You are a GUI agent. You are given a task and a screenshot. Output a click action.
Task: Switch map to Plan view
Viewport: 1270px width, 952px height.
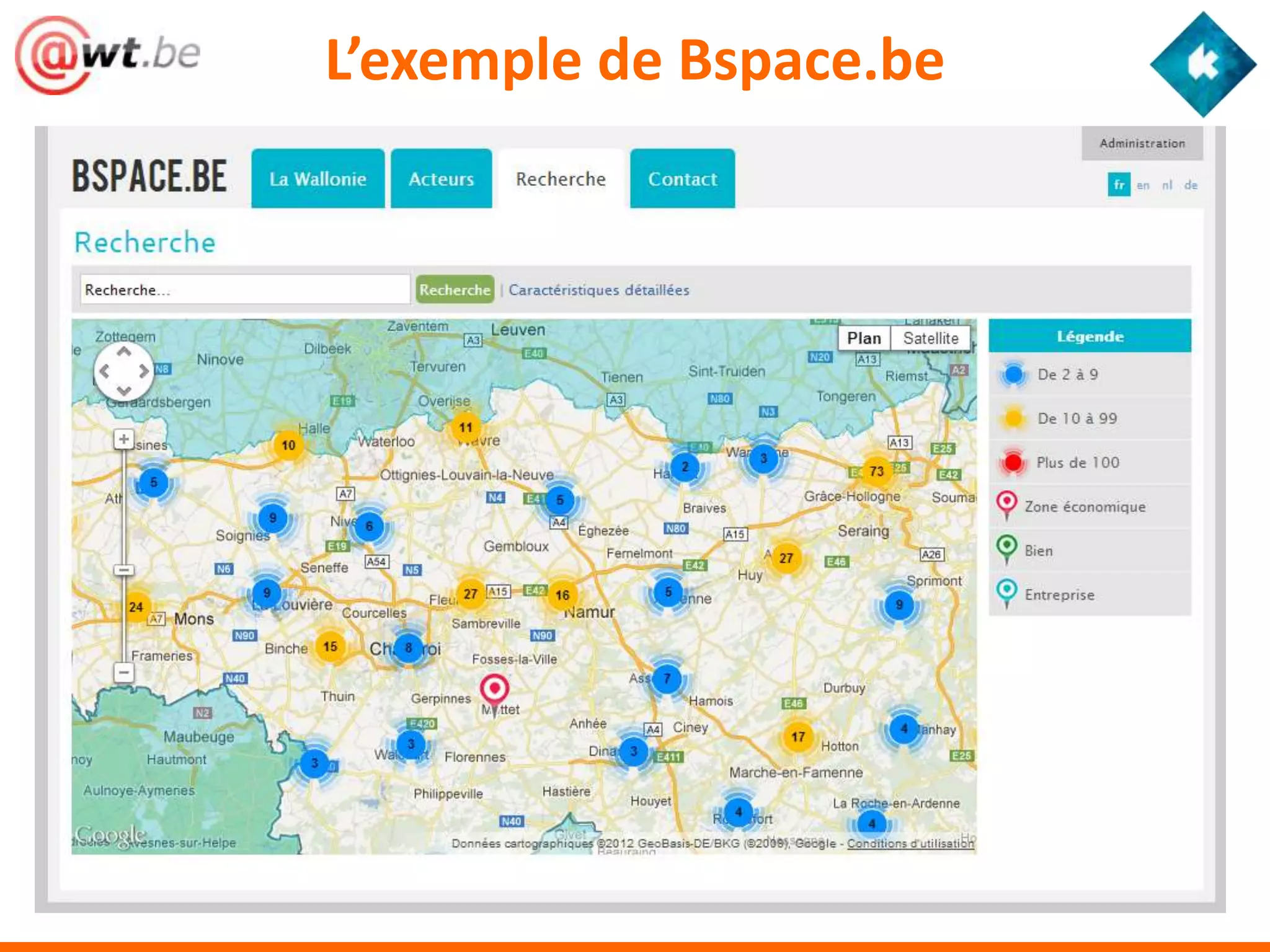tap(864, 338)
